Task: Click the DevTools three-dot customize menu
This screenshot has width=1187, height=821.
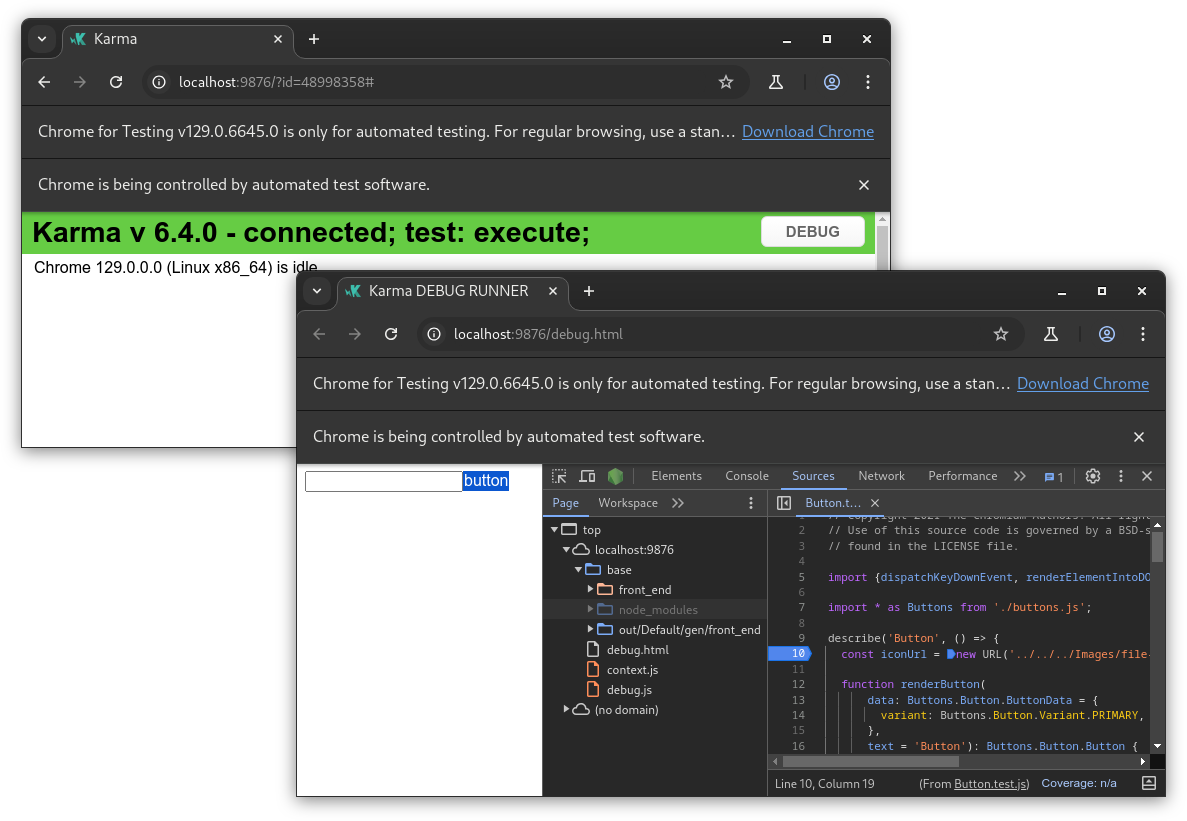Action: 1121,476
